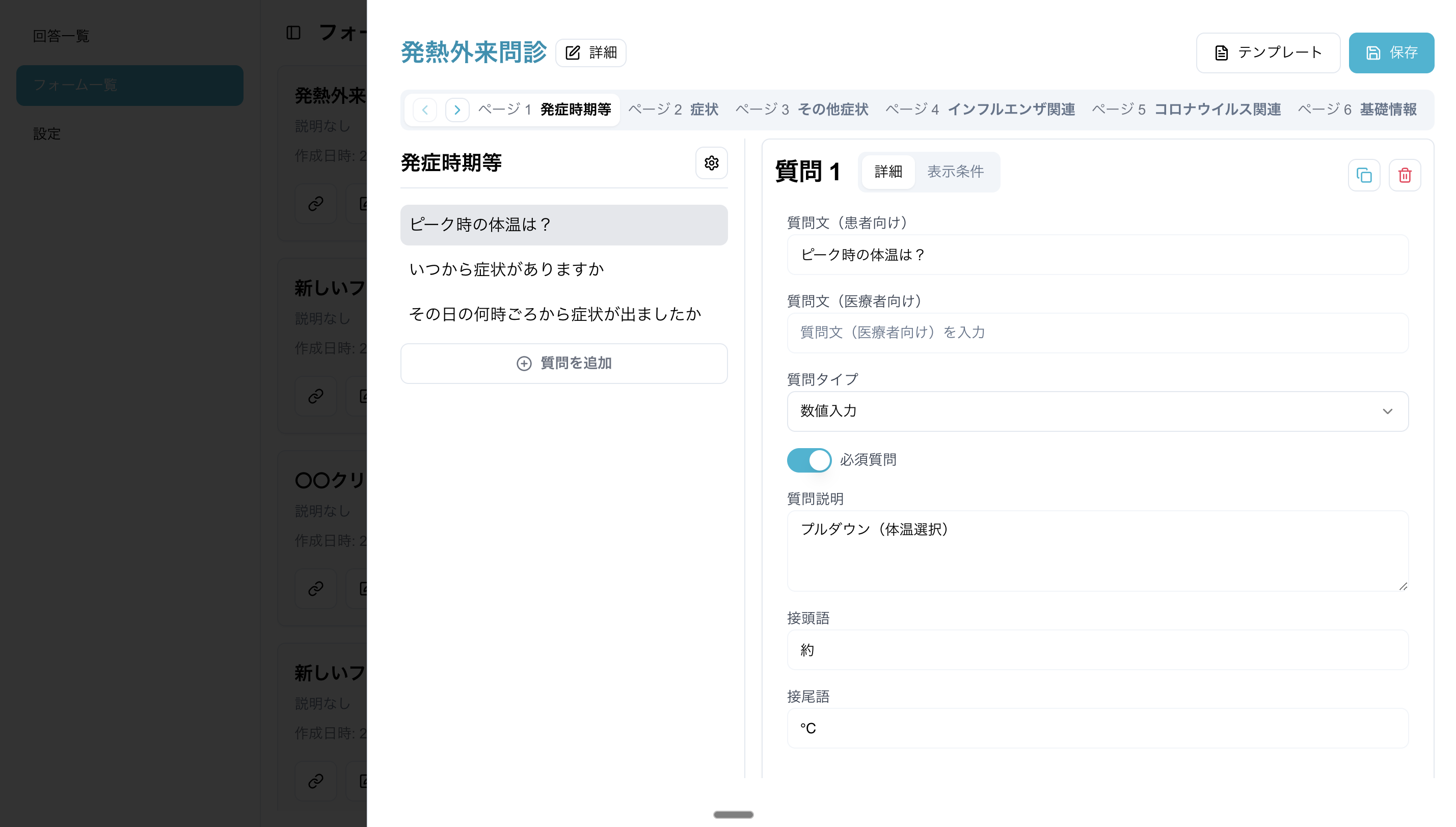1456x827 pixels.
Task: Click 質問文（医療者向け）input field
Action: point(1097,333)
